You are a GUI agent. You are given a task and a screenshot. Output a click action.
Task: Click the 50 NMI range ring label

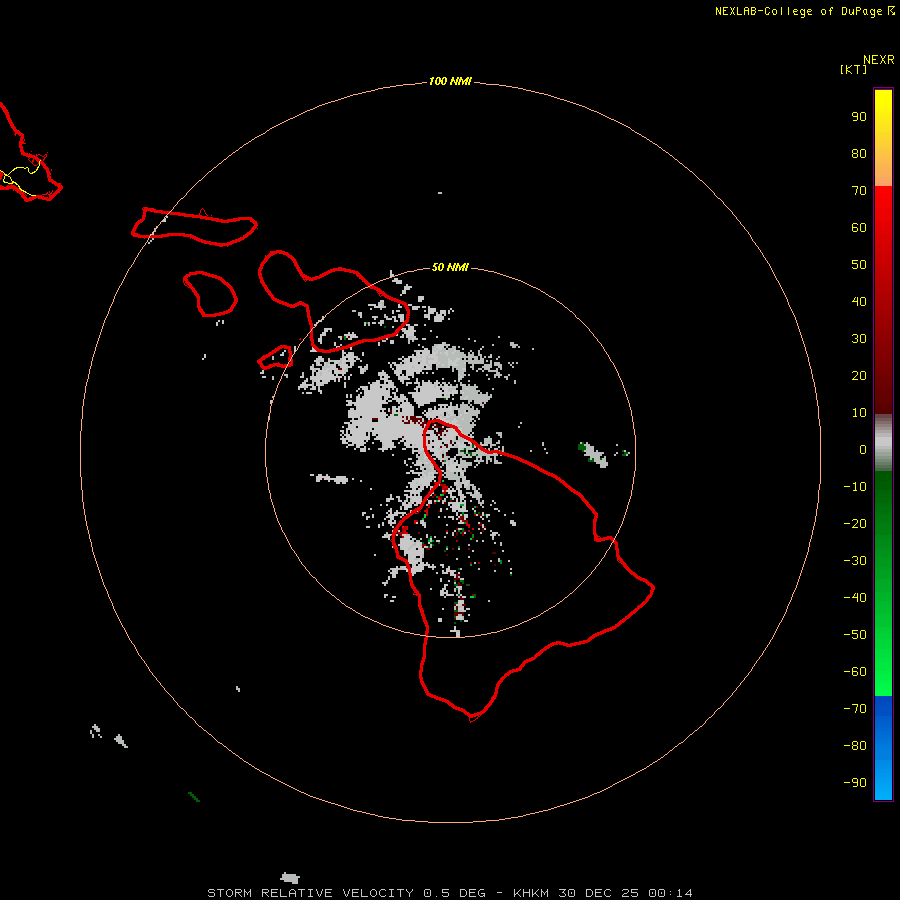(x=449, y=267)
